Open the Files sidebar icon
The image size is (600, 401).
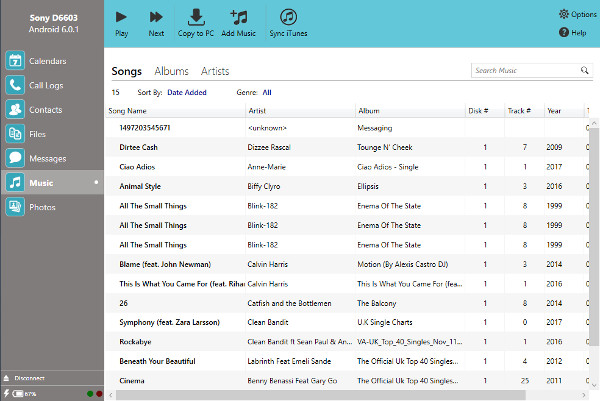[15, 134]
